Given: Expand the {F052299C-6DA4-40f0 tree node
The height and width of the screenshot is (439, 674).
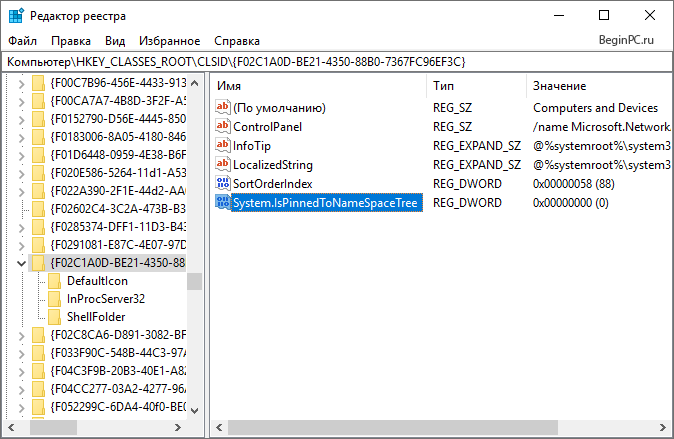Looking at the screenshot, I should tap(21, 408).
